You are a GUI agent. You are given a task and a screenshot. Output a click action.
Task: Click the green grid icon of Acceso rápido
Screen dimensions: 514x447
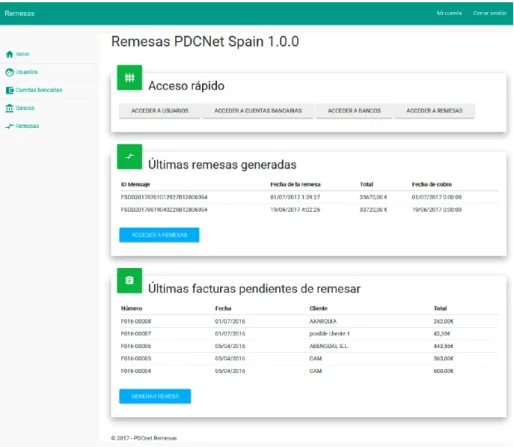coord(129,78)
